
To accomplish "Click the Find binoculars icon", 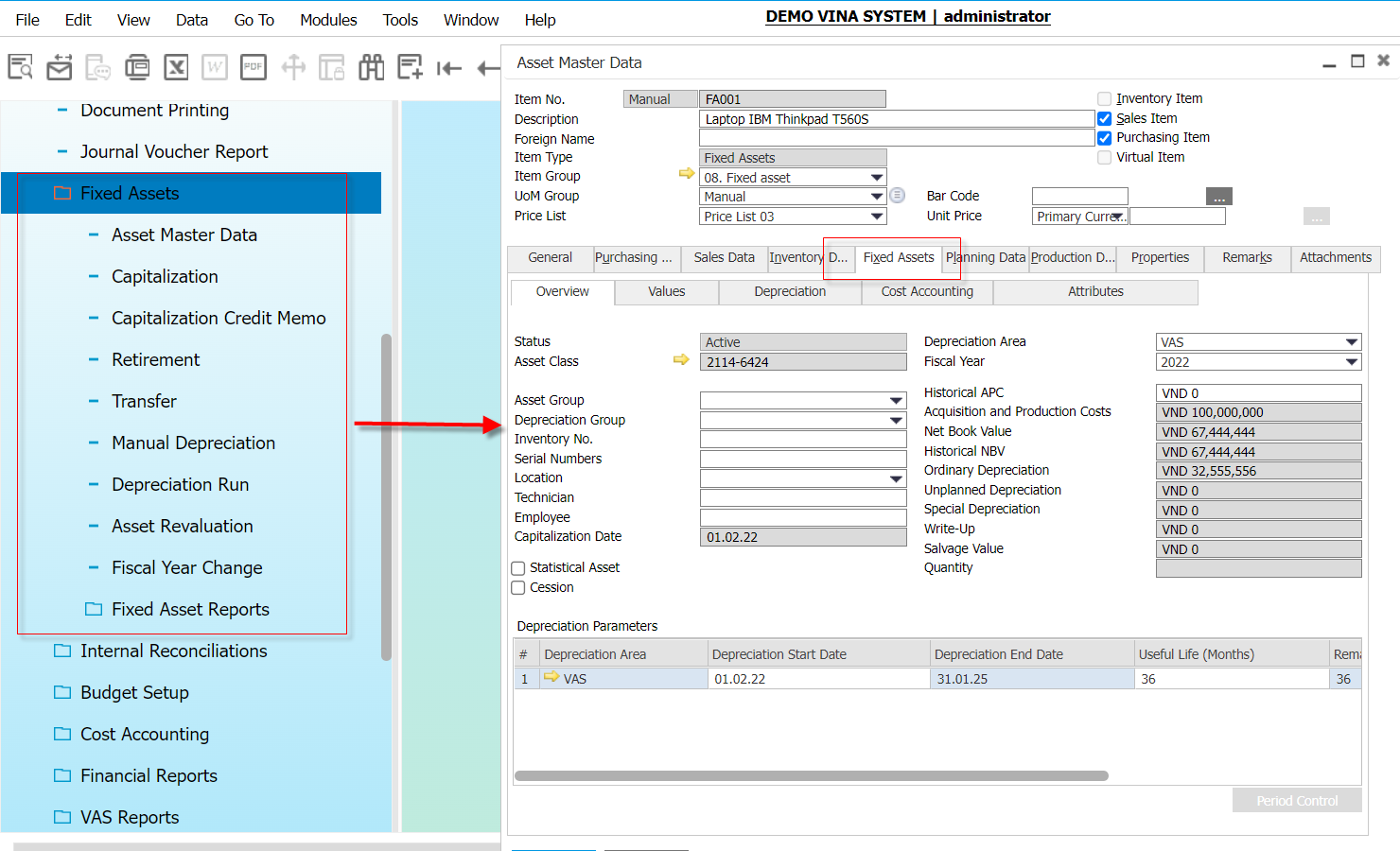I will coord(371,67).
